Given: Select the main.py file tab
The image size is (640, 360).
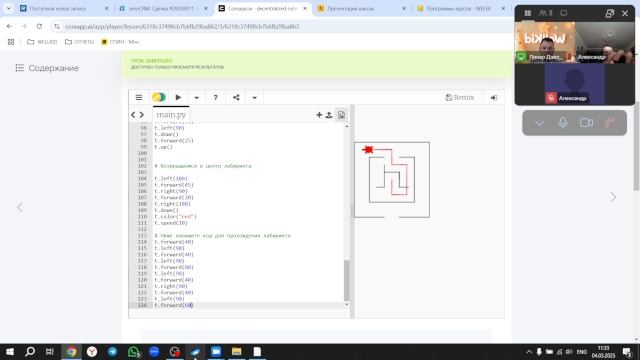Looking at the screenshot, I should point(171,115).
